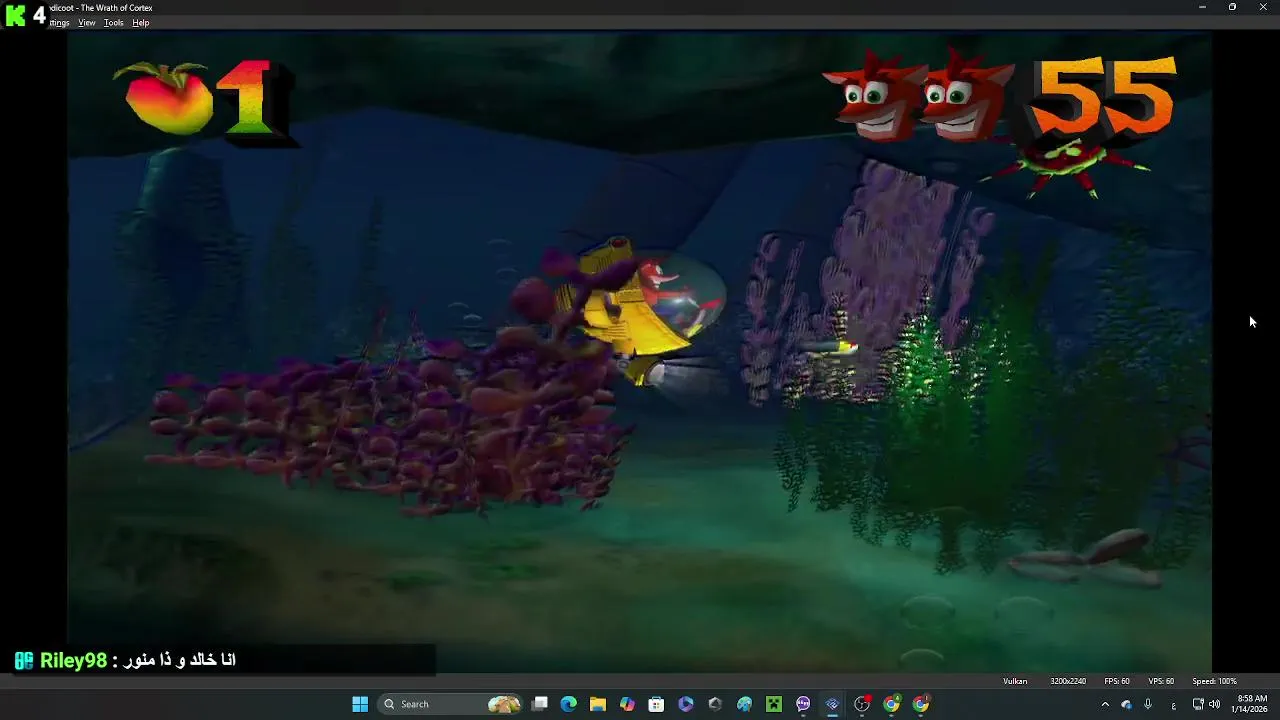Open the Help menu
Viewport: 1280px width, 720px height.
pyautogui.click(x=141, y=23)
